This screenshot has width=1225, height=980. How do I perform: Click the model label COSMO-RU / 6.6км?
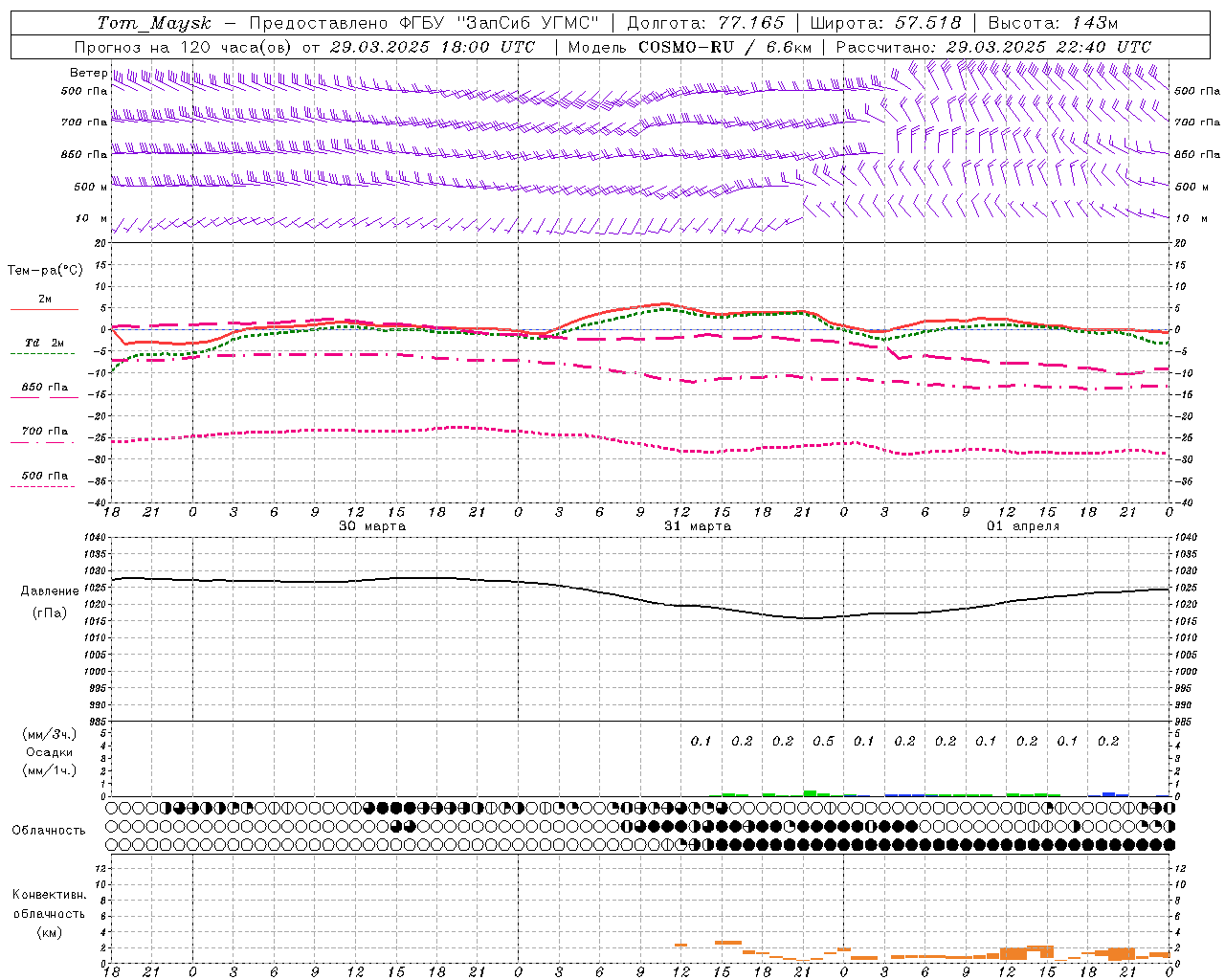tap(725, 47)
